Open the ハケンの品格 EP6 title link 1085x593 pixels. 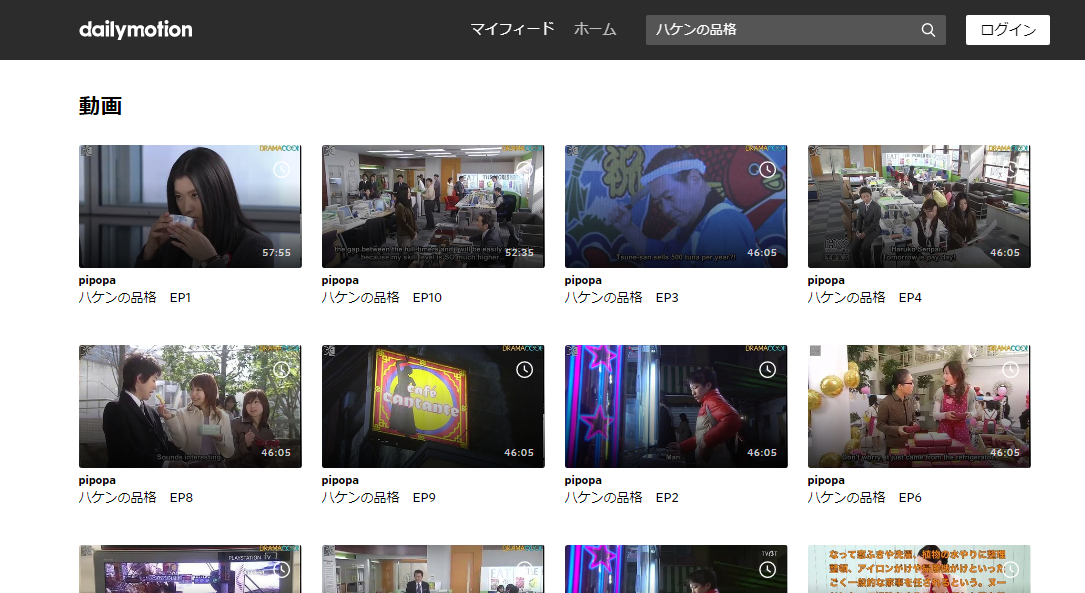864,498
